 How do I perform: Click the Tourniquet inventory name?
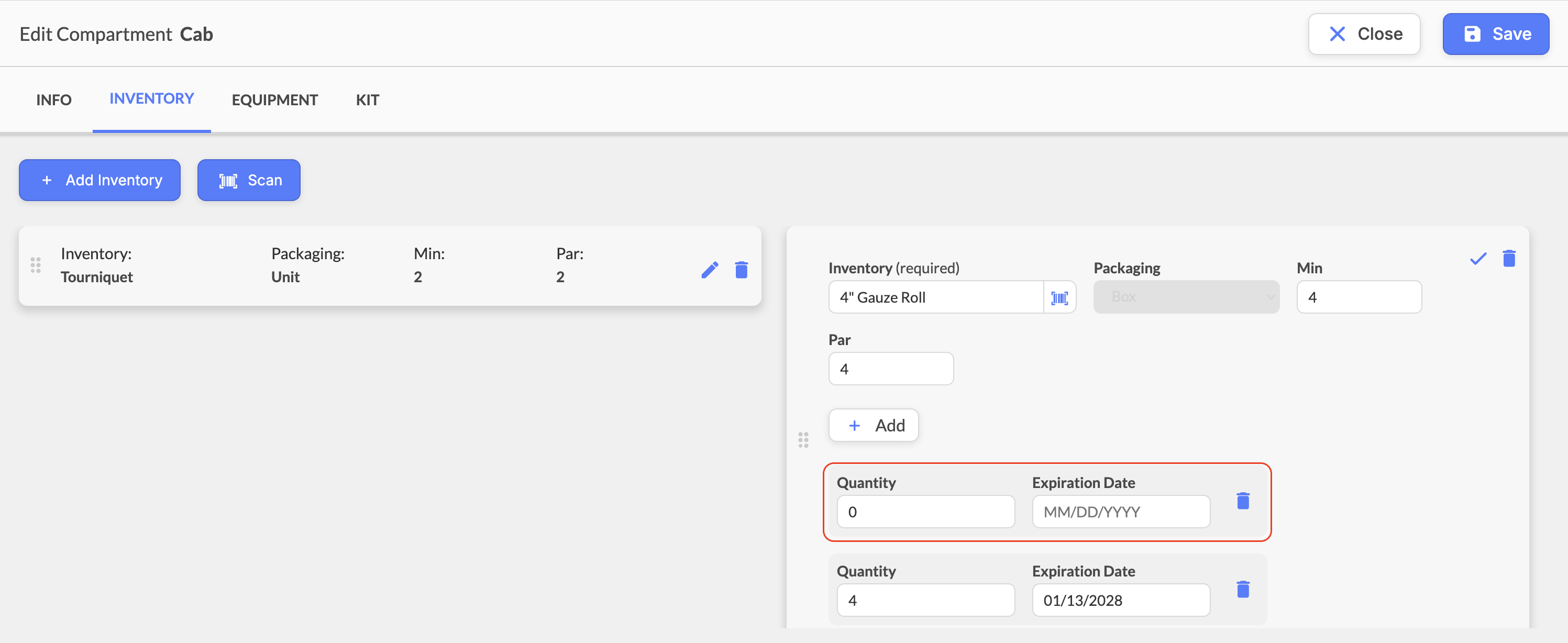[97, 278]
